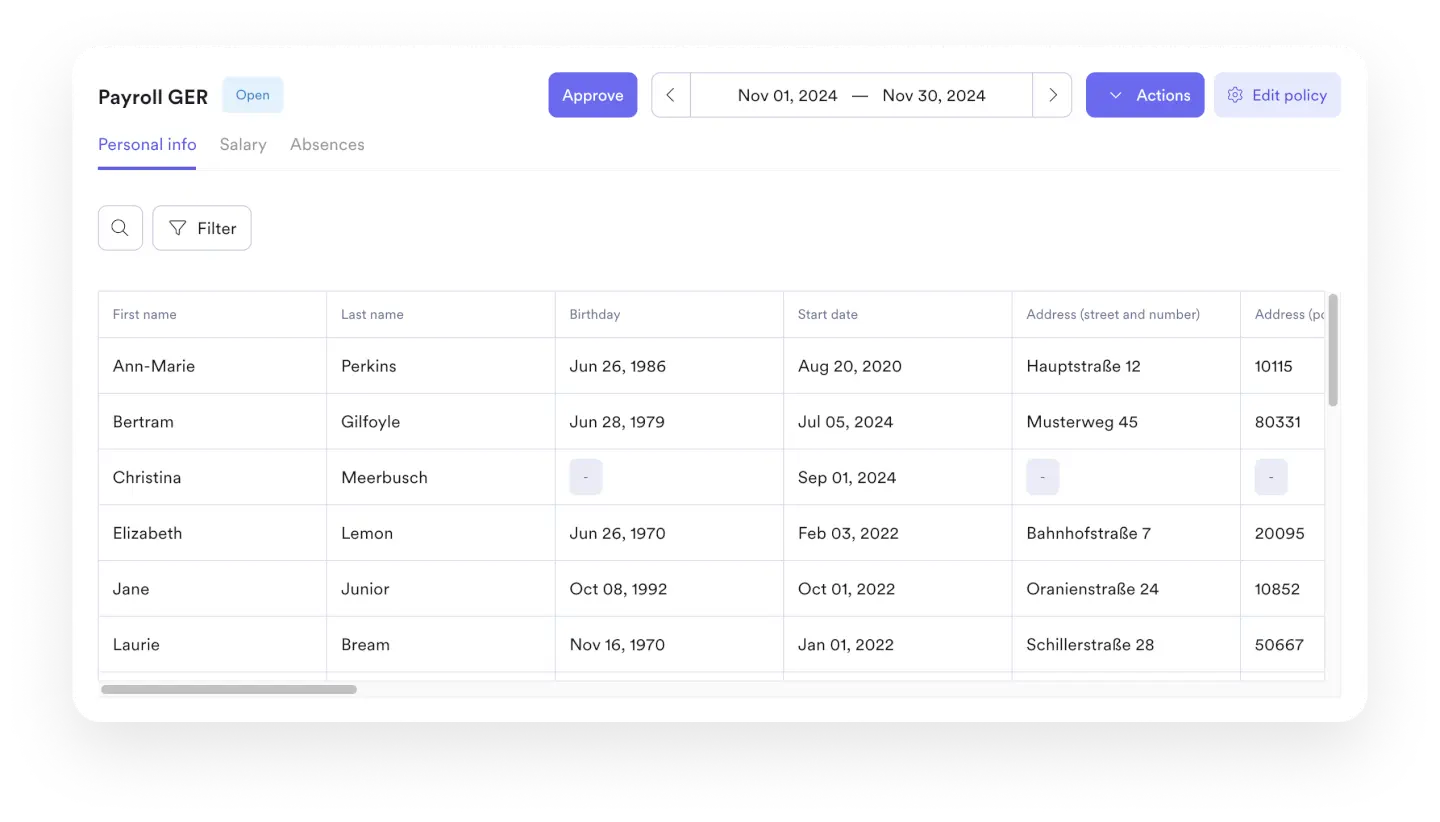Select the Meerbusch last name cell
Viewport: 1440px width, 822px height.
tap(441, 477)
